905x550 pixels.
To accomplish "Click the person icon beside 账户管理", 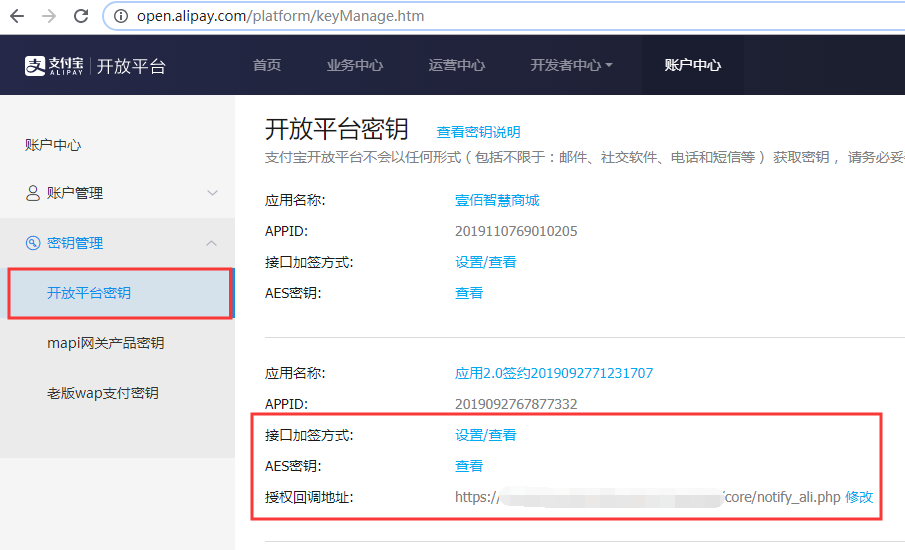I will (33, 193).
